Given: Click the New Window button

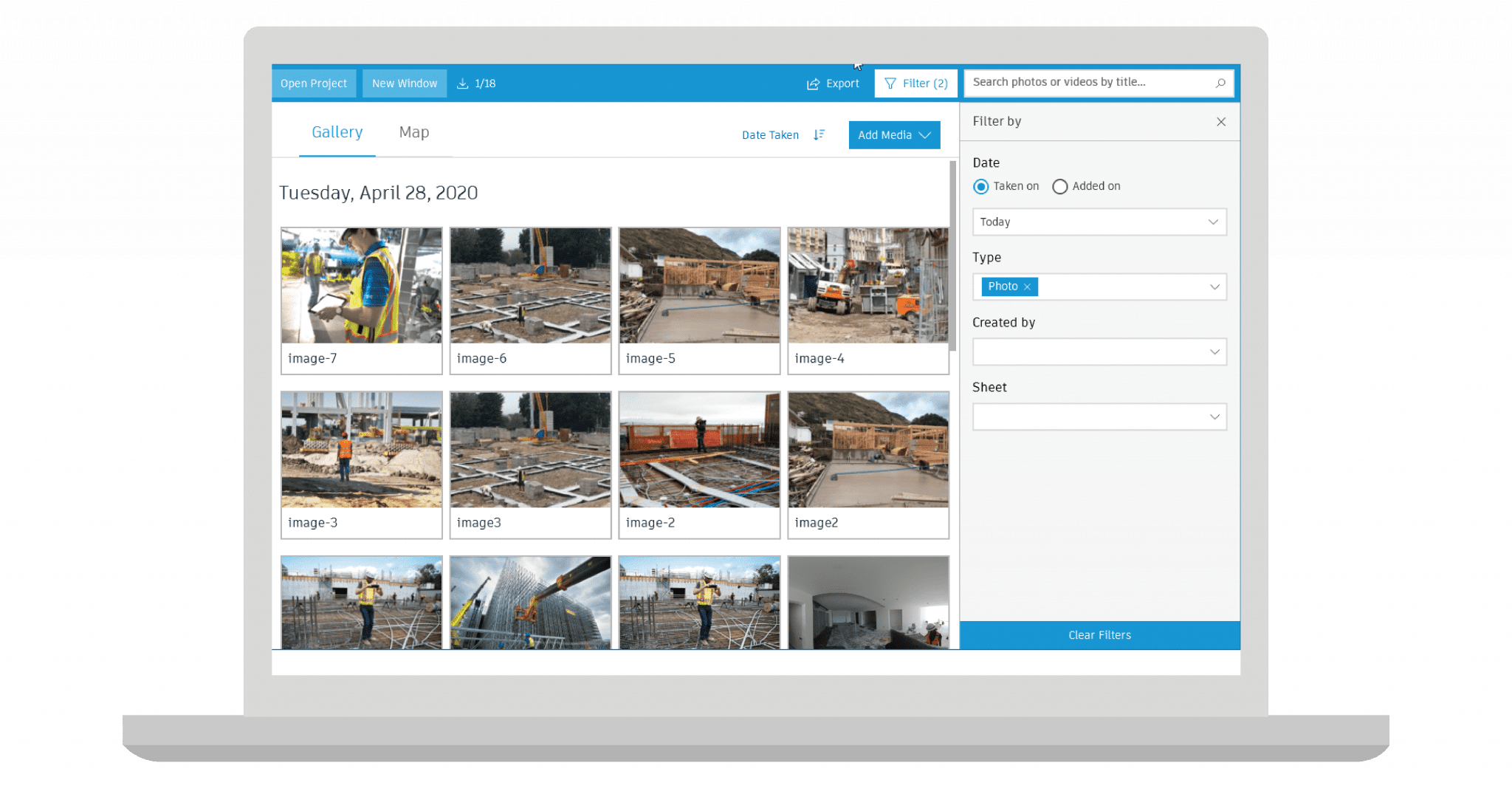Looking at the screenshot, I should point(405,83).
